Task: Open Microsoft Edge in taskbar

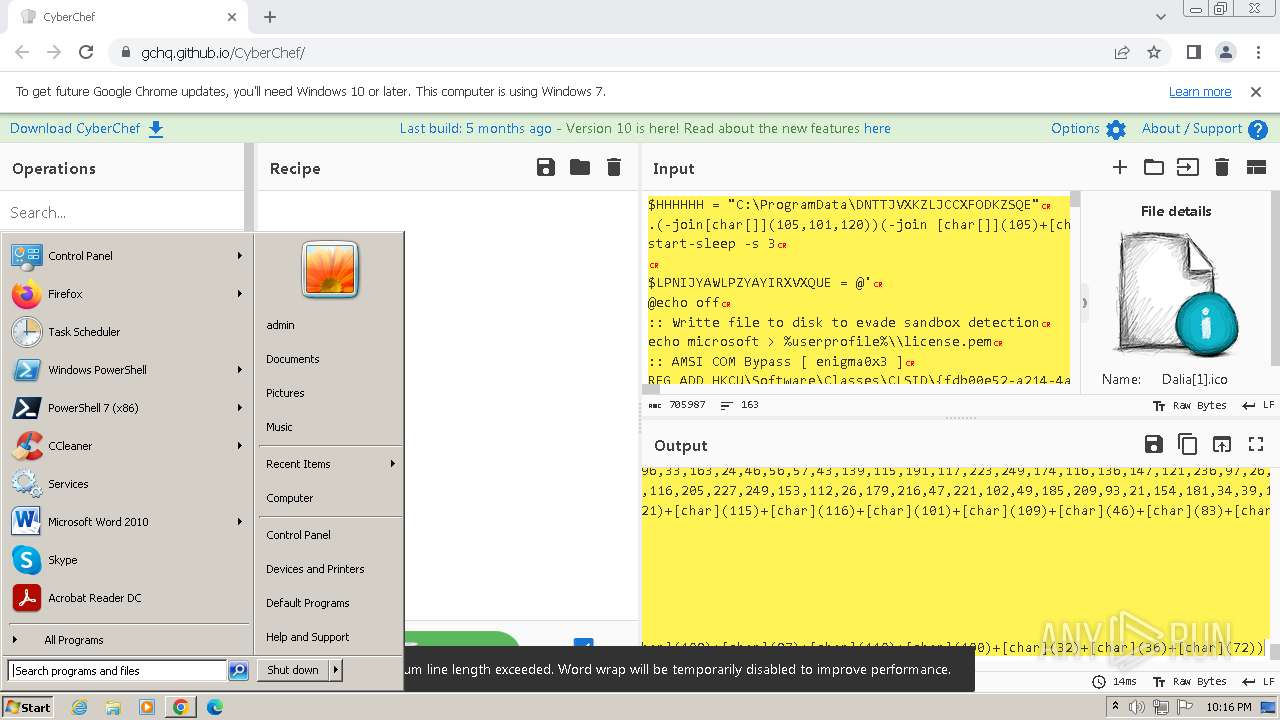Action: coord(215,707)
